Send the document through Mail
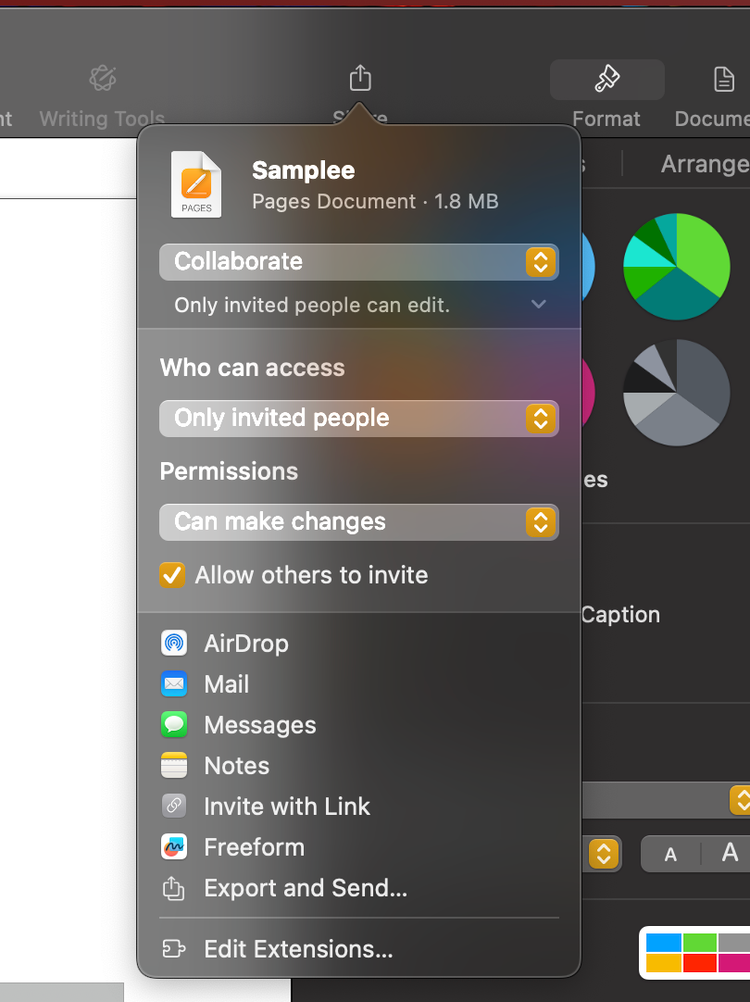This screenshot has height=1002, width=750. (x=226, y=685)
